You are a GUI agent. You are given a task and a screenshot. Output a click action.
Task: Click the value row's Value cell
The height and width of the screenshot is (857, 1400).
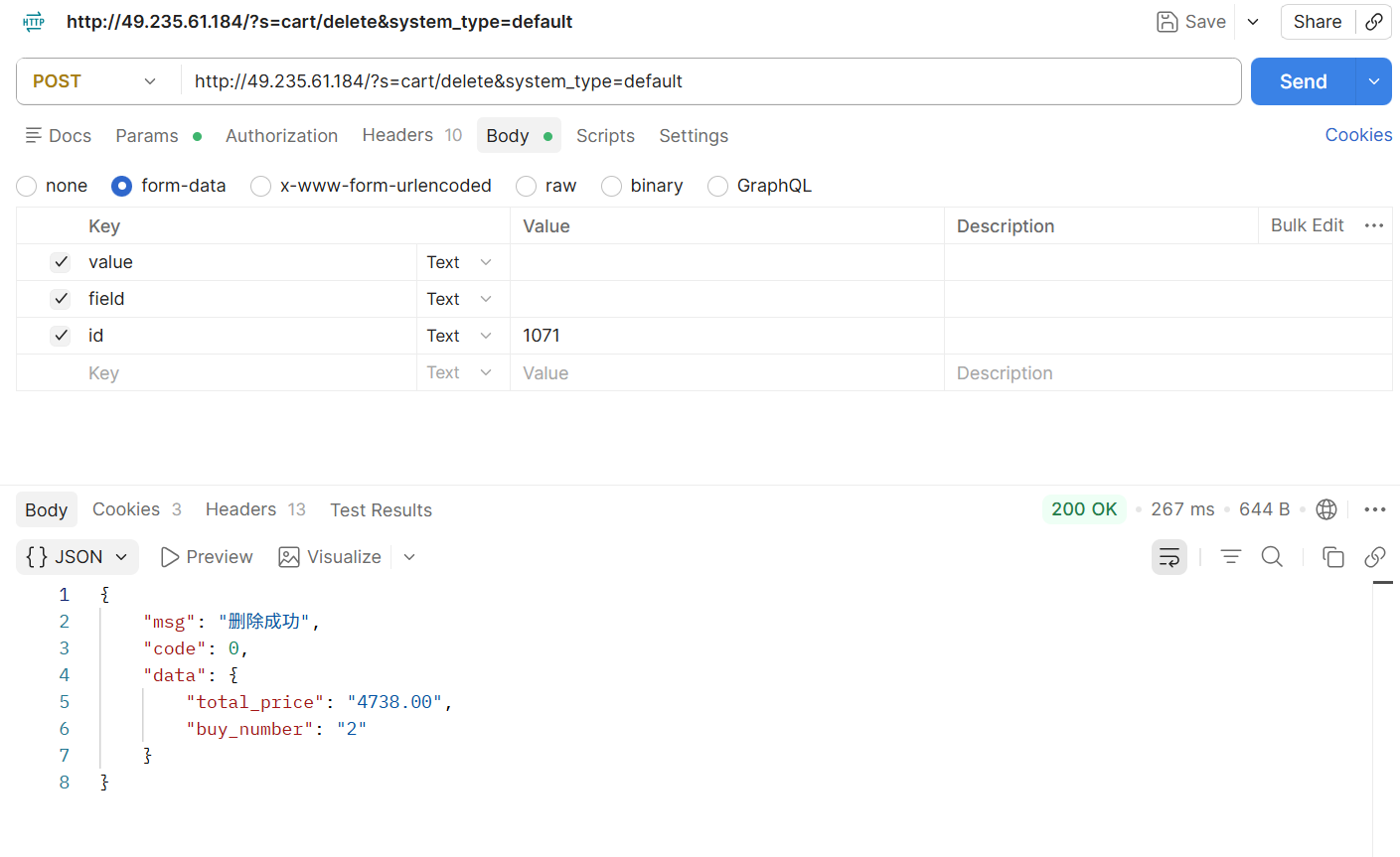click(x=727, y=262)
